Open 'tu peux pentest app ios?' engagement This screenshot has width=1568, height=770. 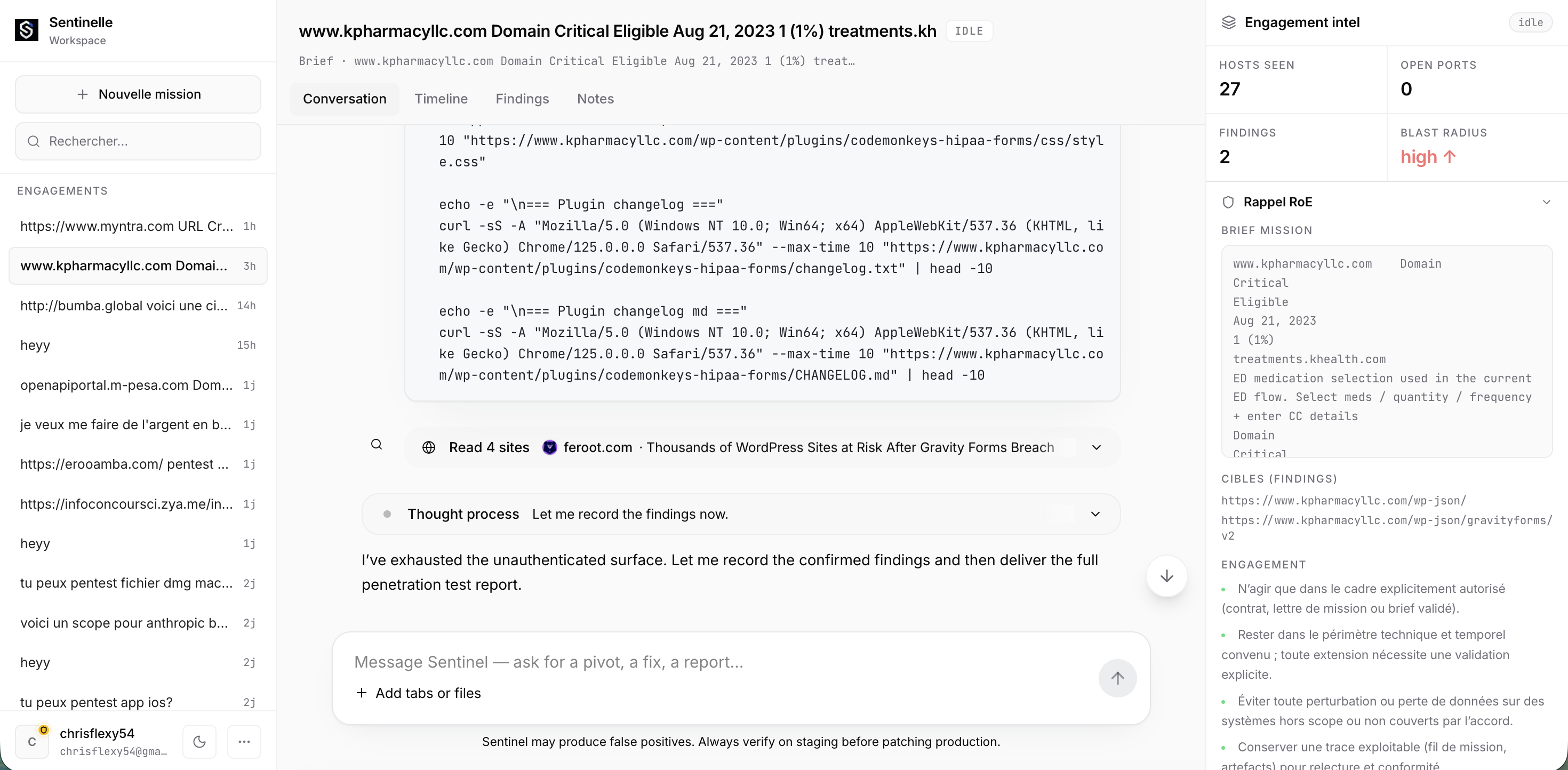tap(138, 702)
